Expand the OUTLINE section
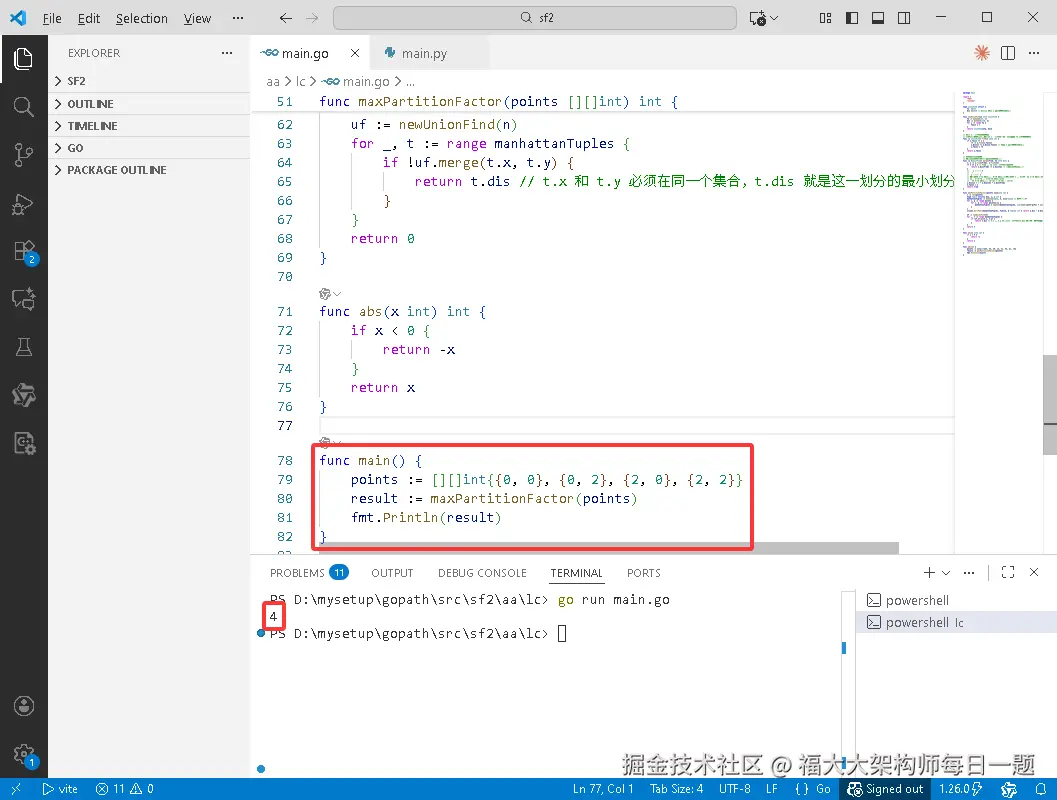The height and width of the screenshot is (800, 1057). (x=149, y=104)
